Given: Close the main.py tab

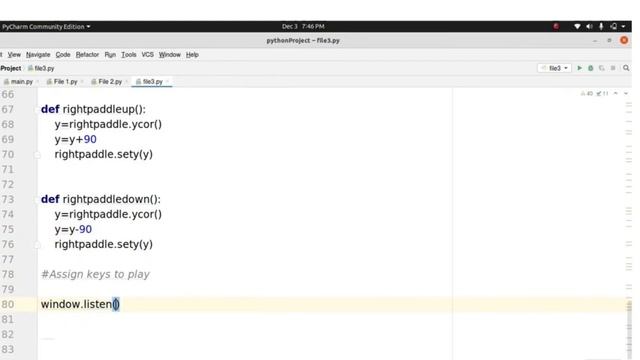Looking at the screenshot, I should (38, 82).
